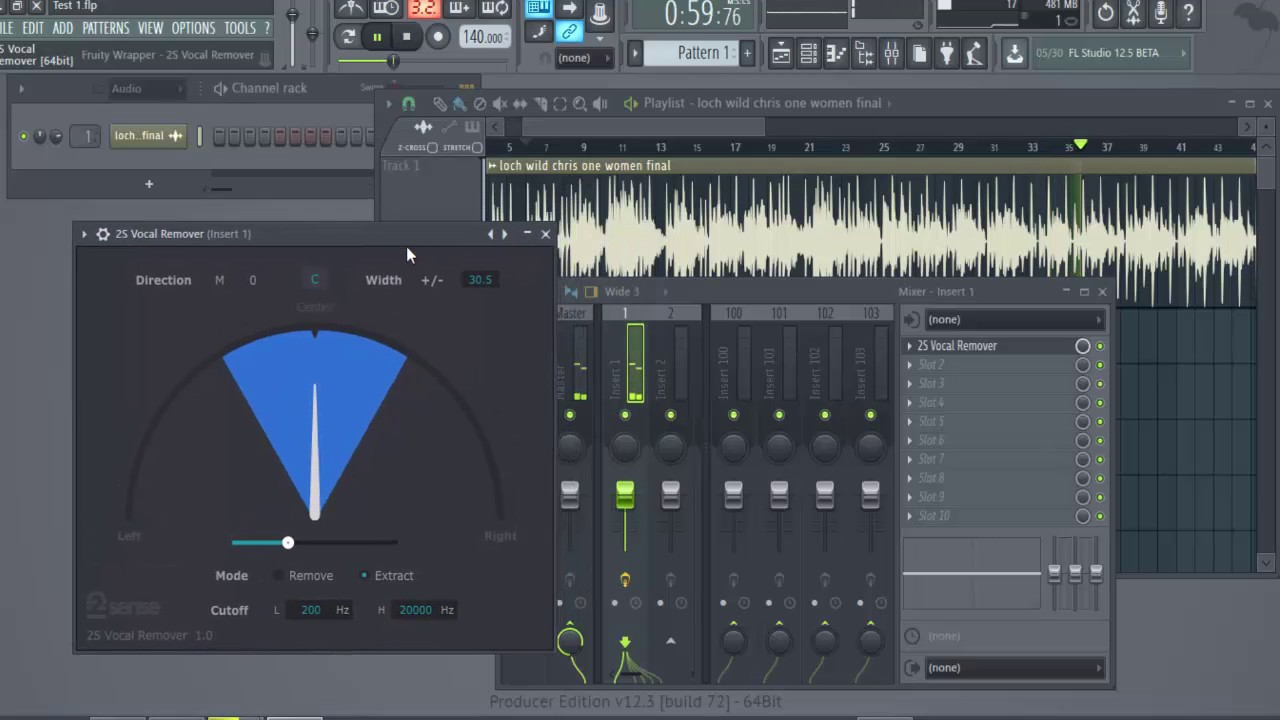The image size is (1280, 720).
Task: Click the record button
Action: (437, 37)
